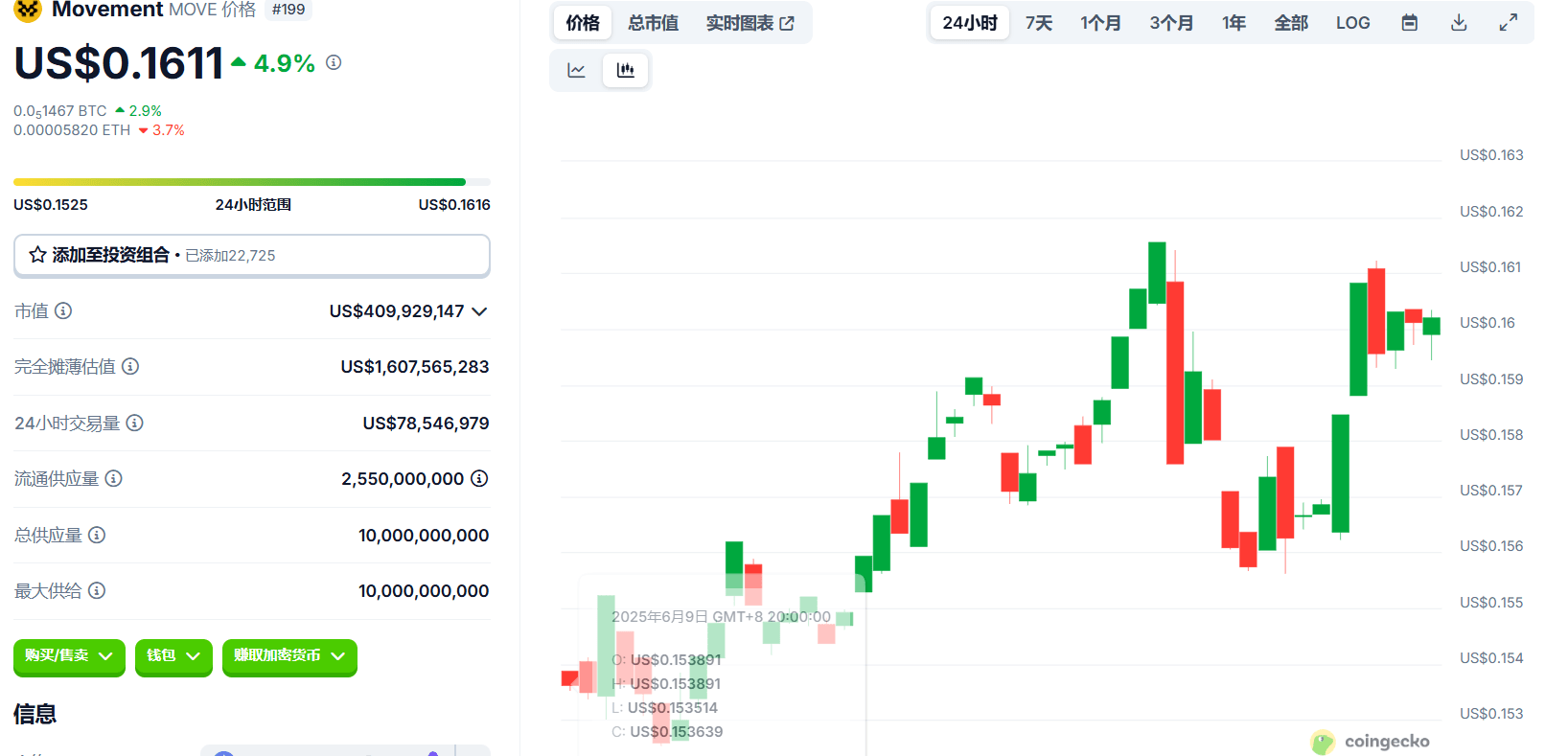Select the 实时图表 tab
Viewport: 1568px width, 756px height.
[x=749, y=23]
